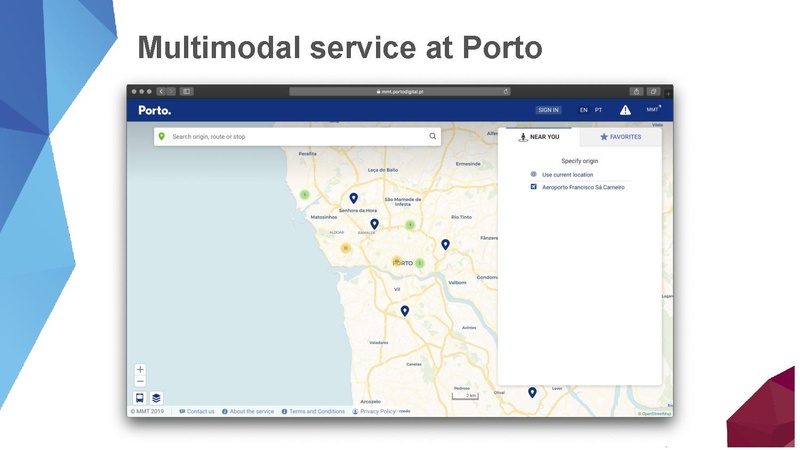Click the OpenStreetMap attribution link
This screenshot has width=800, height=450.
tap(655, 414)
